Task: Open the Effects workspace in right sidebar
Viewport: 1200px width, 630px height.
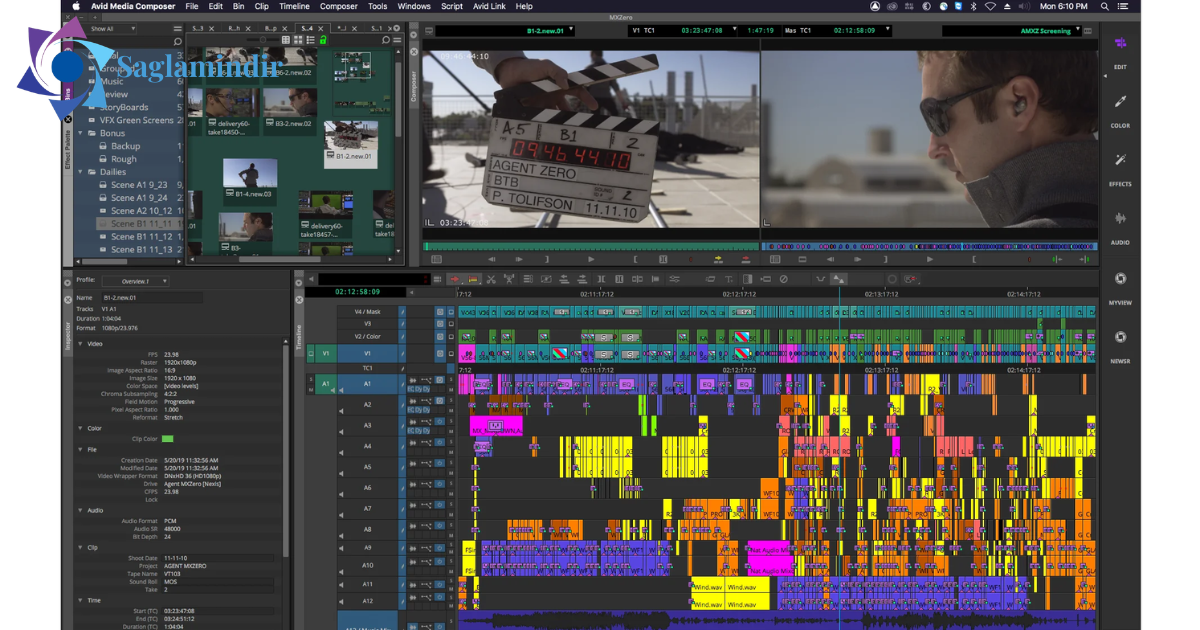Action: click(x=1120, y=168)
